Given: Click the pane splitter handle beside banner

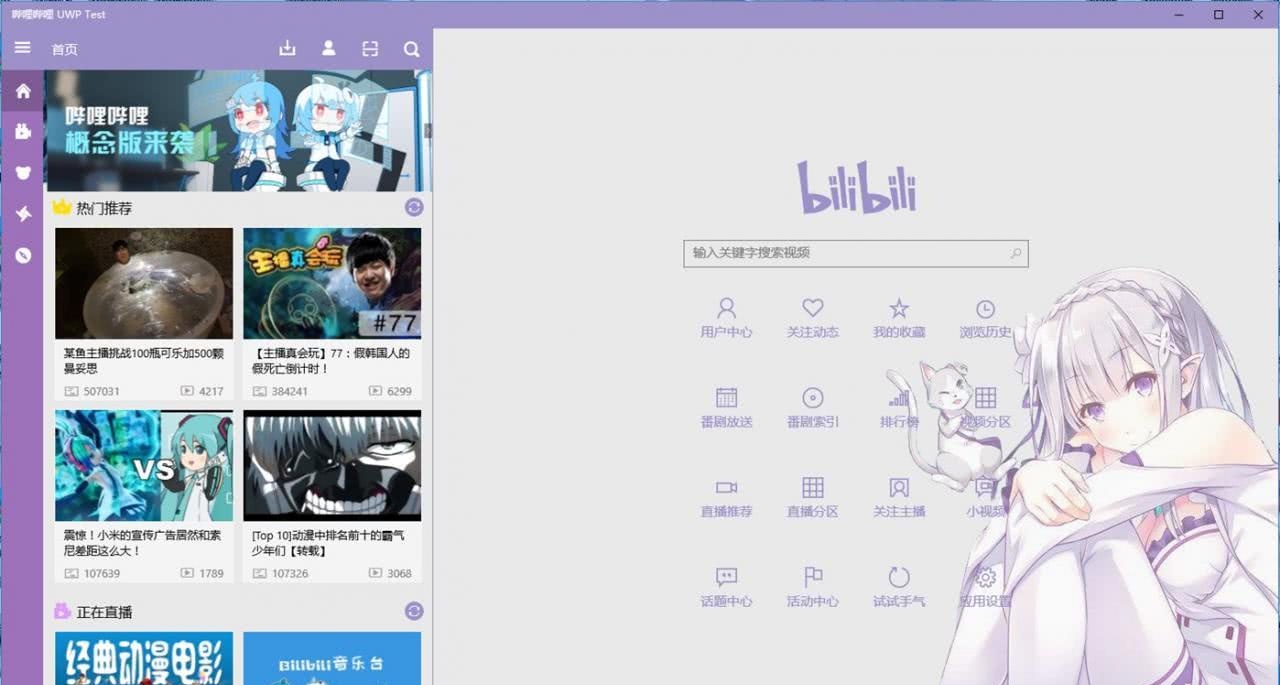Looking at the screenshot, I should 428,130.
